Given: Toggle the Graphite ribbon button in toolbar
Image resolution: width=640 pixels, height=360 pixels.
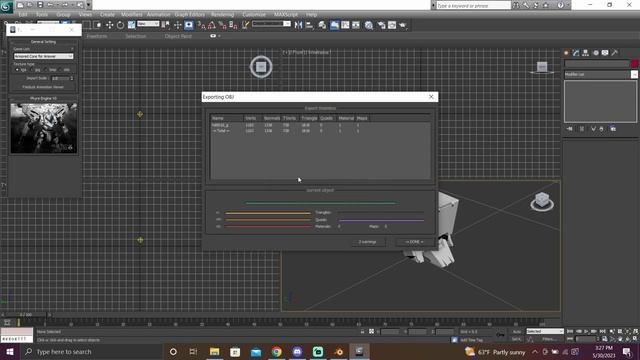Looking at the screenshot, I should [x=334, y=25].
